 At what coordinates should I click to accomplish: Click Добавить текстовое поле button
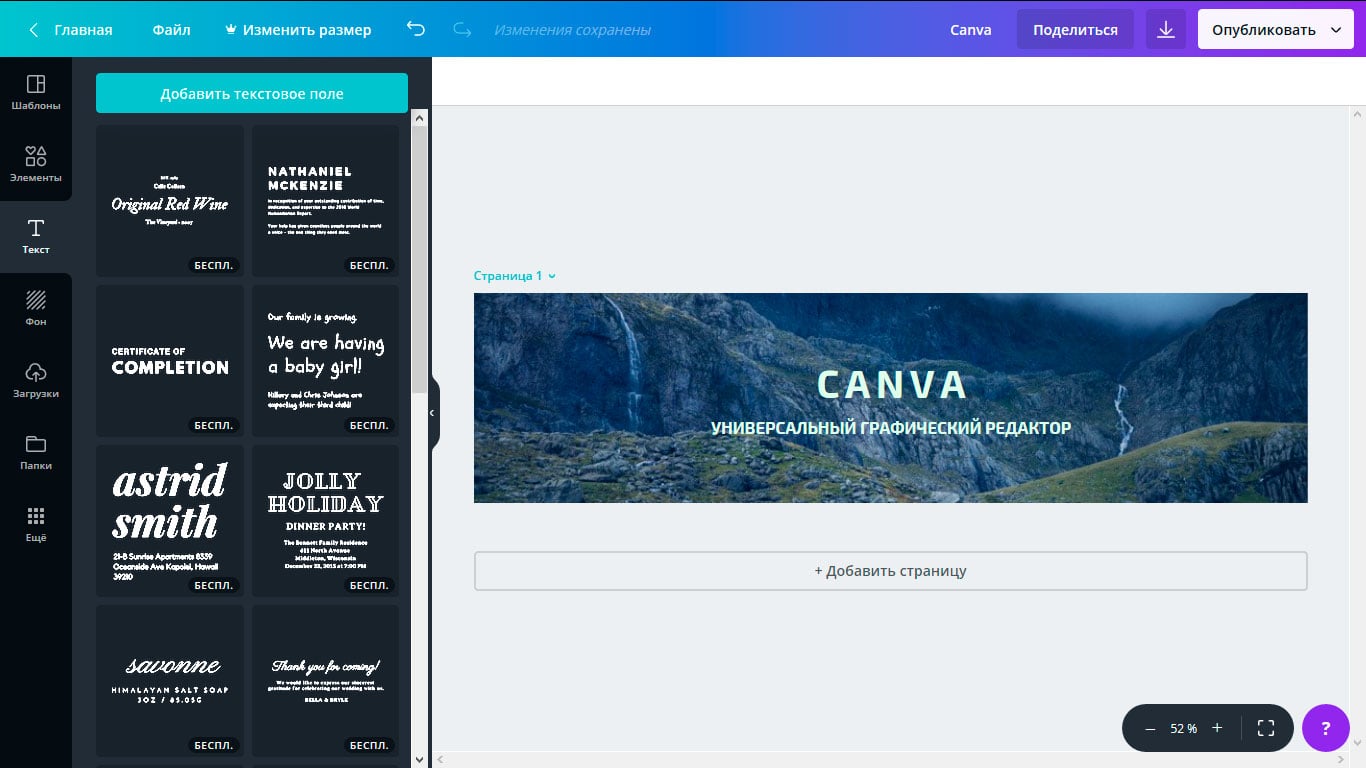251,94
